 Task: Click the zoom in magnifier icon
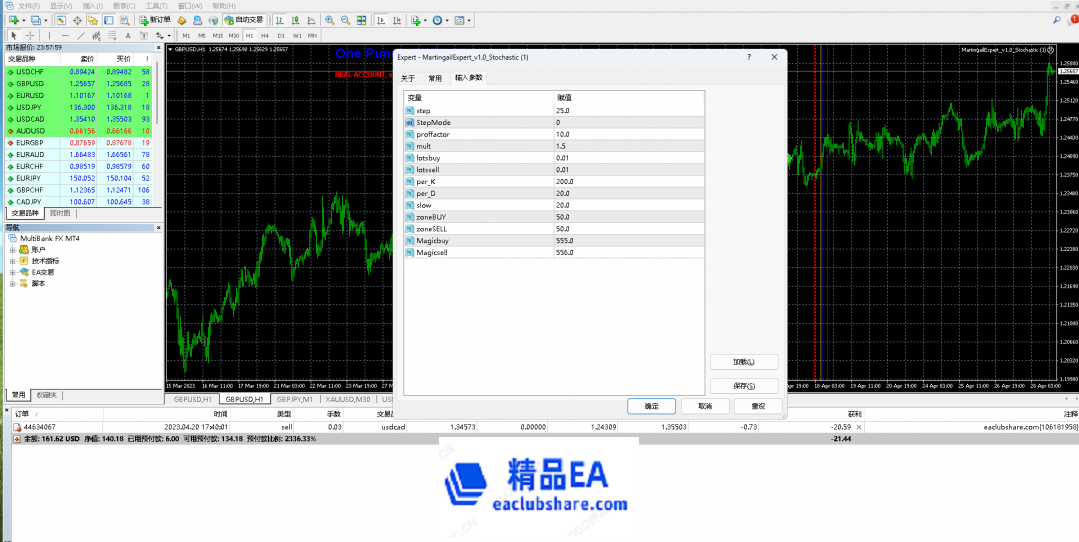coord(329,20)
